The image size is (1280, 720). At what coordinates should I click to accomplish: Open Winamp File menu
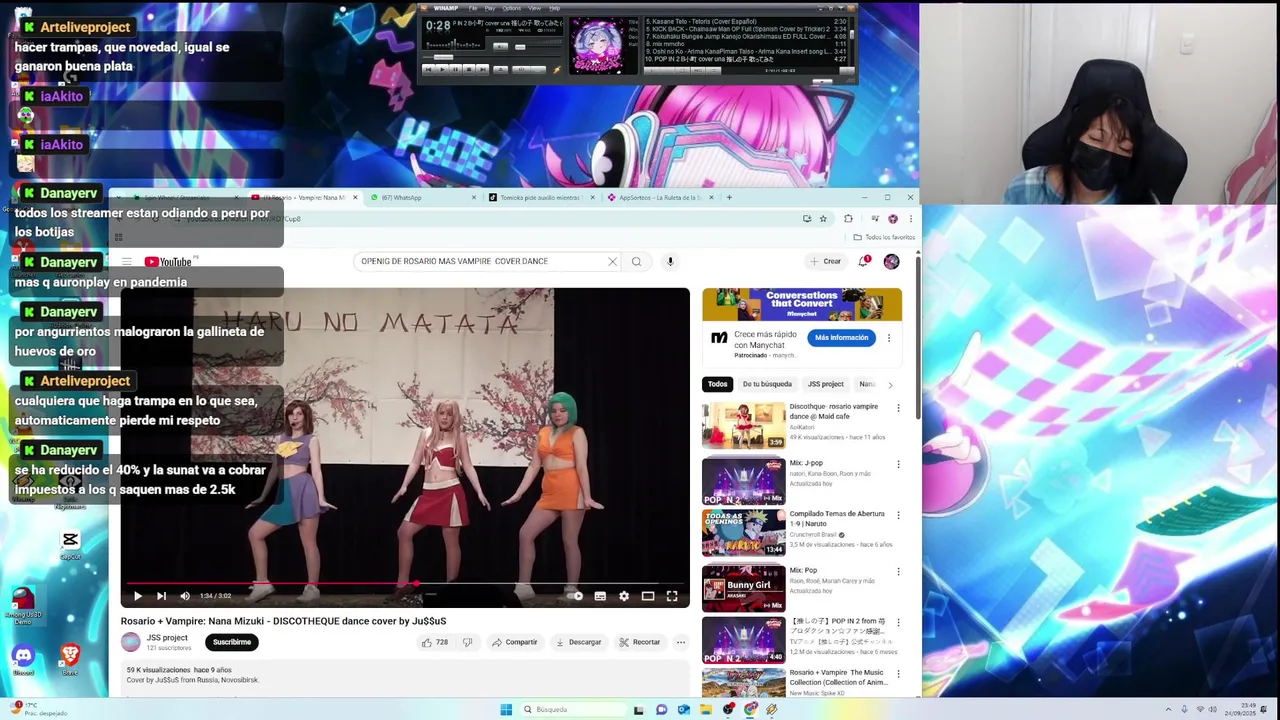click(x=473, y=8)
